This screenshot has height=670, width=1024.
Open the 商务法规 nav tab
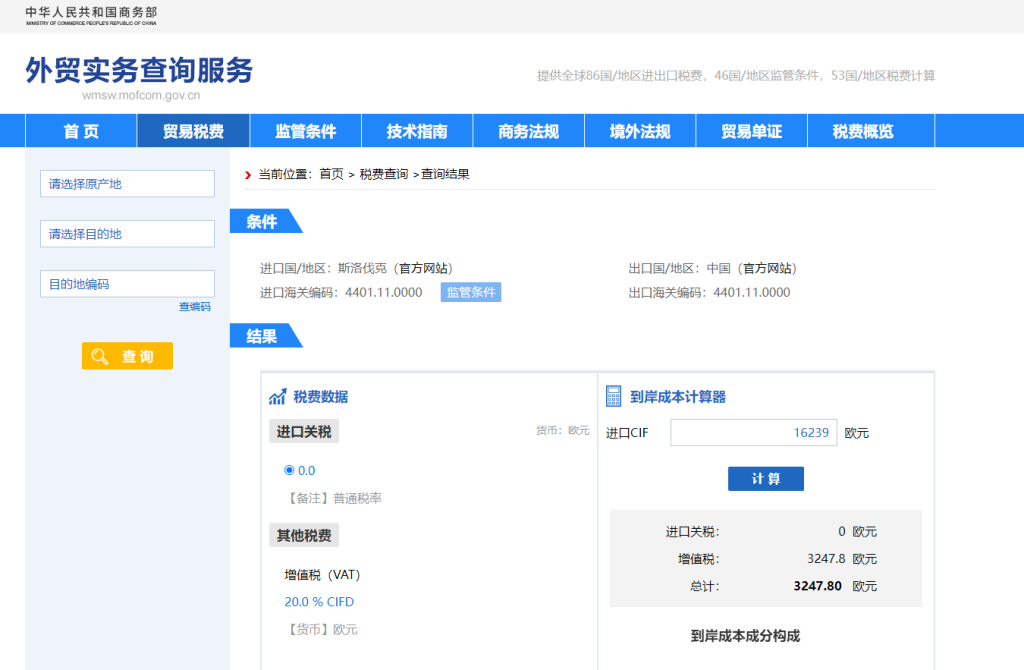coord(528,131)
